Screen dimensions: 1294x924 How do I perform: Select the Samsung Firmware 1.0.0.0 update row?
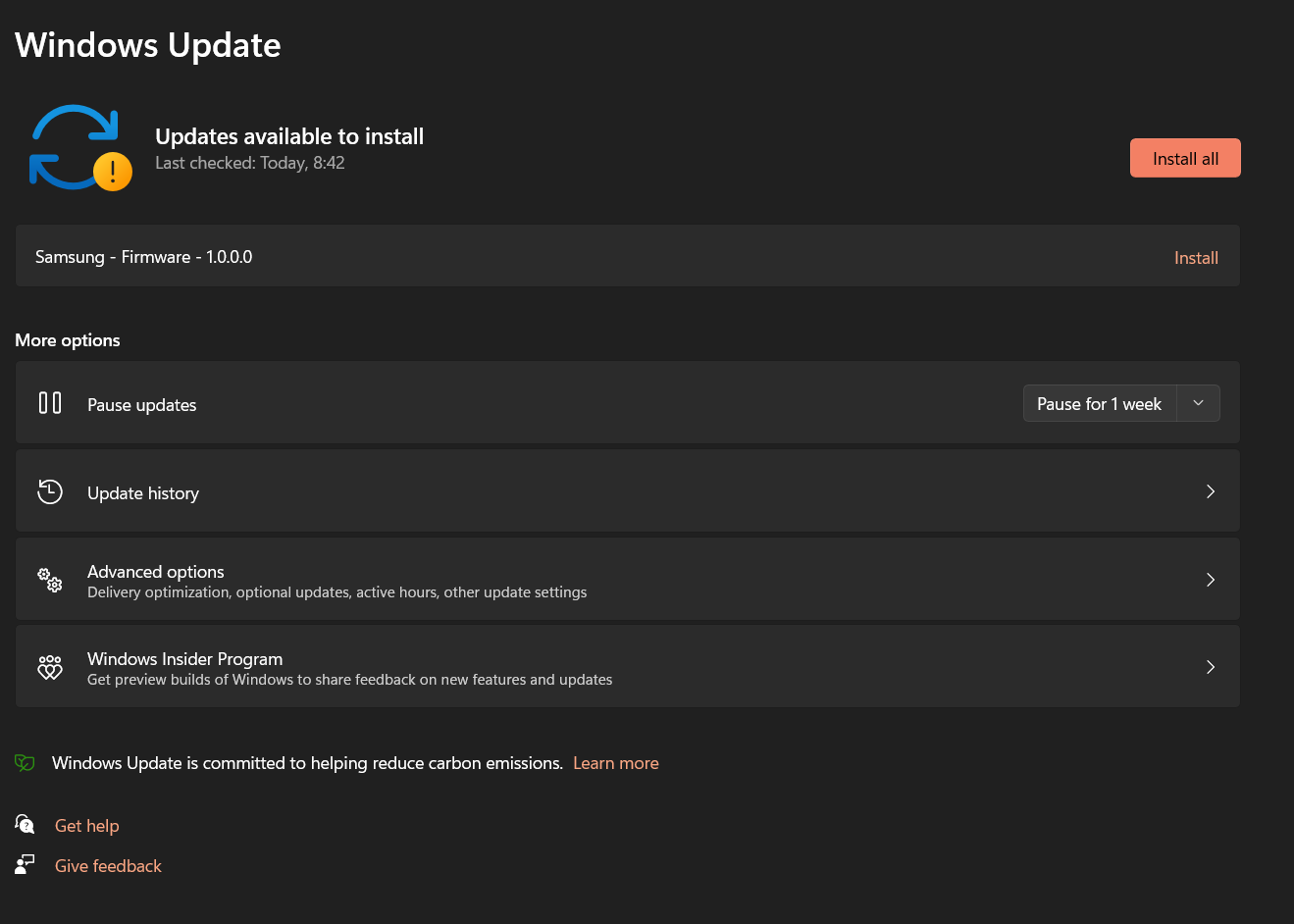click(x=628, y=256)
